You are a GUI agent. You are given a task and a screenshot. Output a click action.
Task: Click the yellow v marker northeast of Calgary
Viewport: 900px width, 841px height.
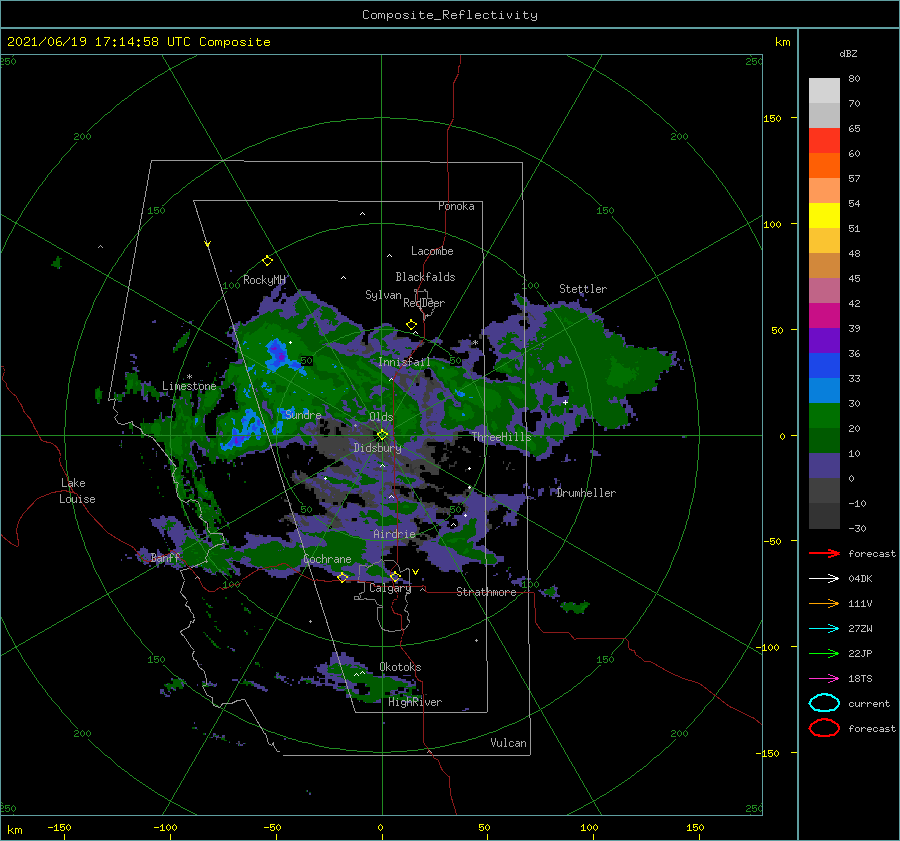pyautogui.click(x=416, y=572)
